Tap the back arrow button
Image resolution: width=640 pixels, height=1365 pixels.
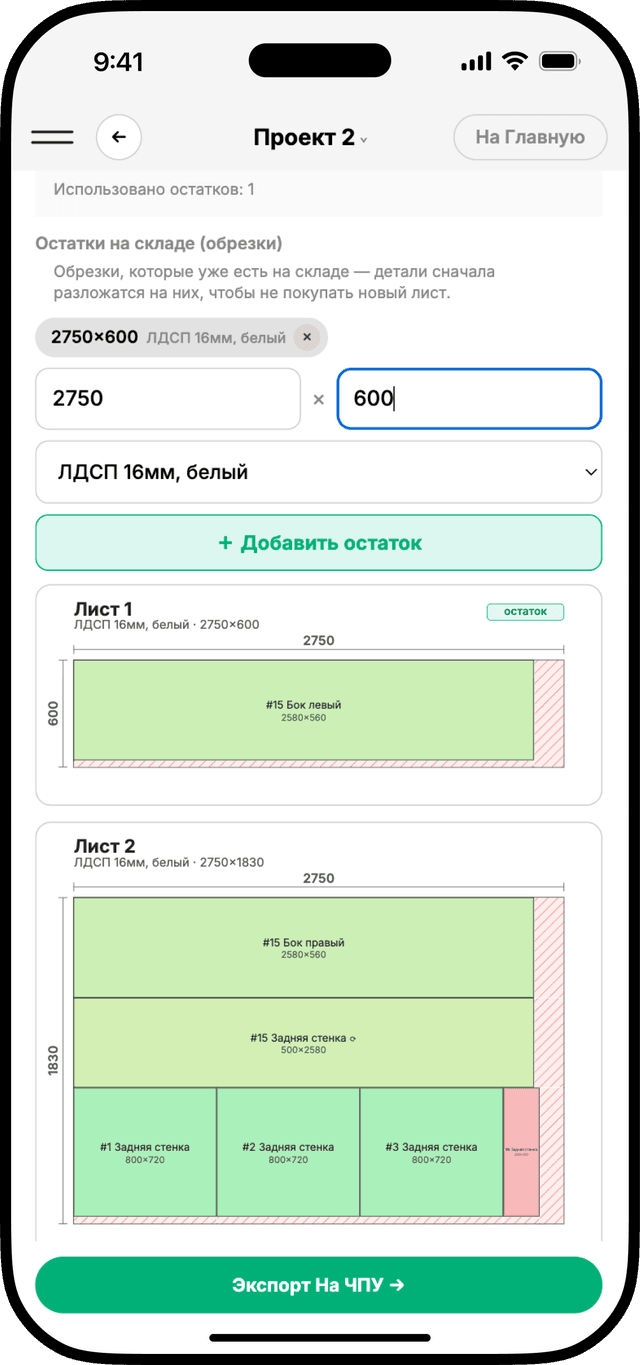[119, 137]
